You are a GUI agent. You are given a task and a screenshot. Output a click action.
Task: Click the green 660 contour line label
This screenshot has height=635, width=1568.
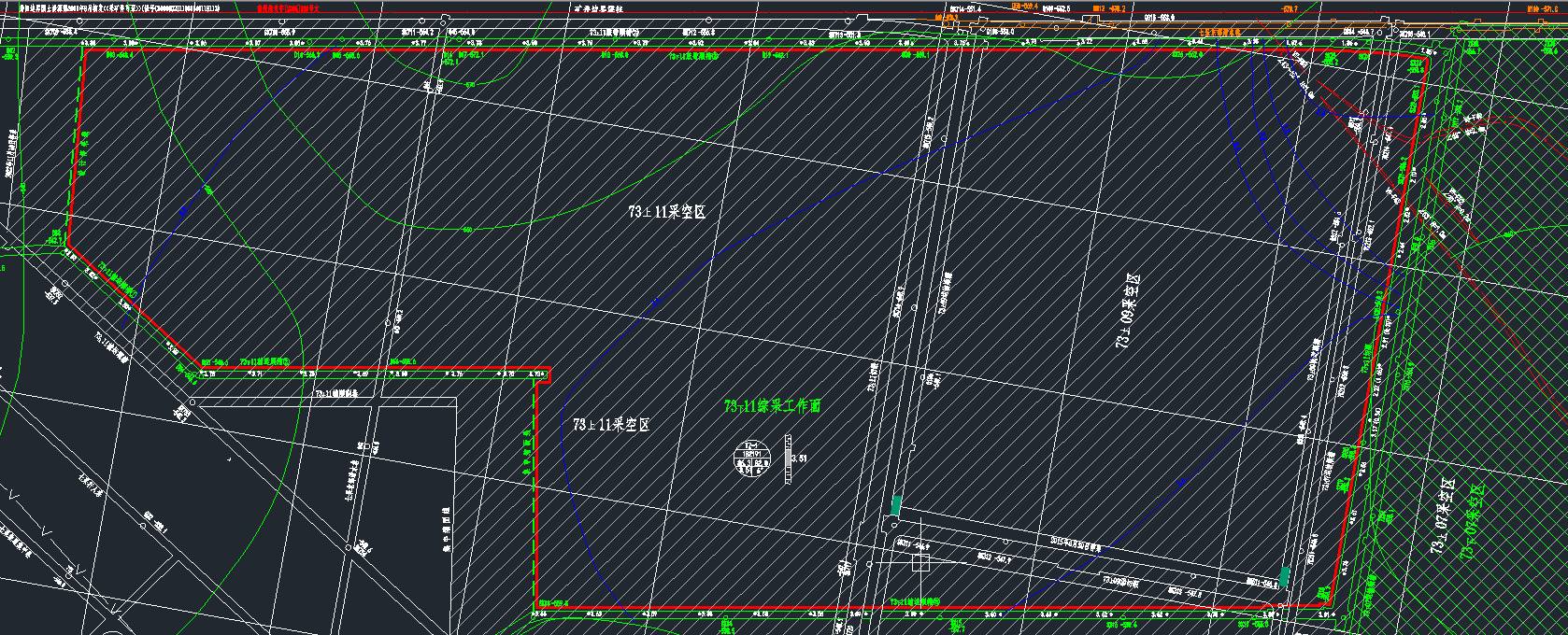(467, 230)
